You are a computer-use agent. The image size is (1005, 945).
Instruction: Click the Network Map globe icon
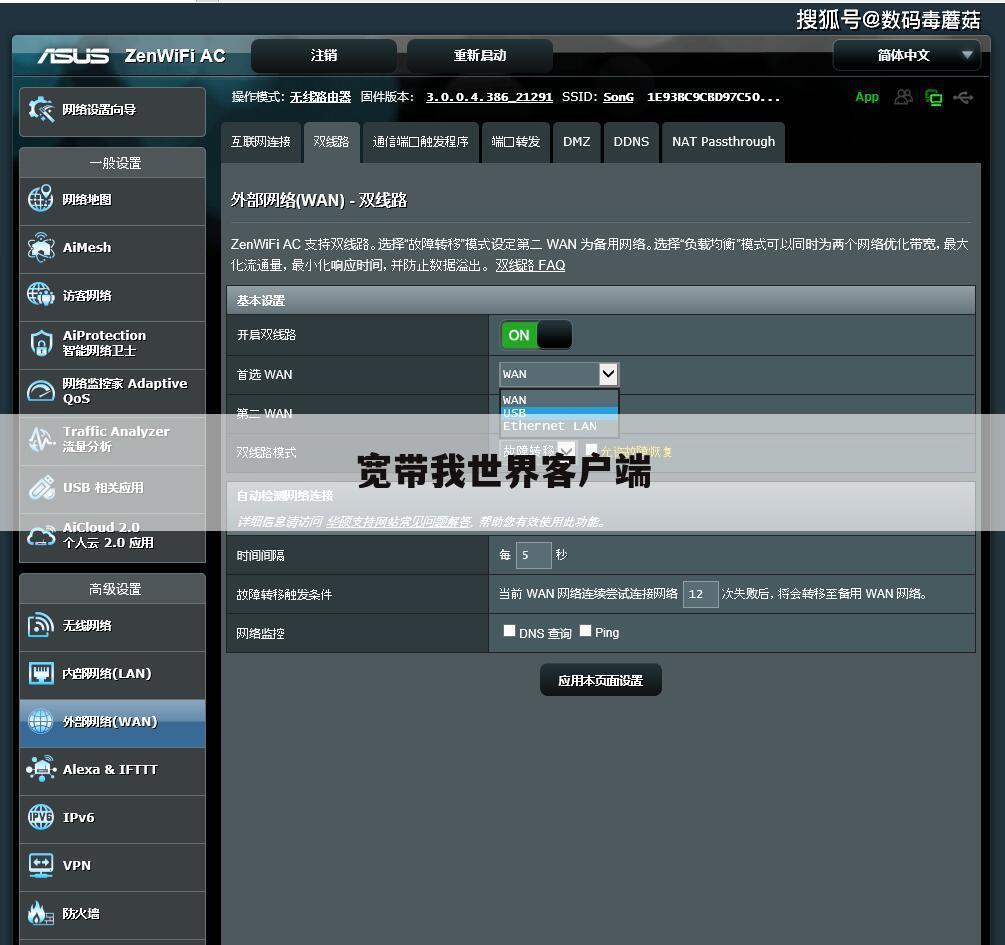pyautogui.click(x=40, y=199)
